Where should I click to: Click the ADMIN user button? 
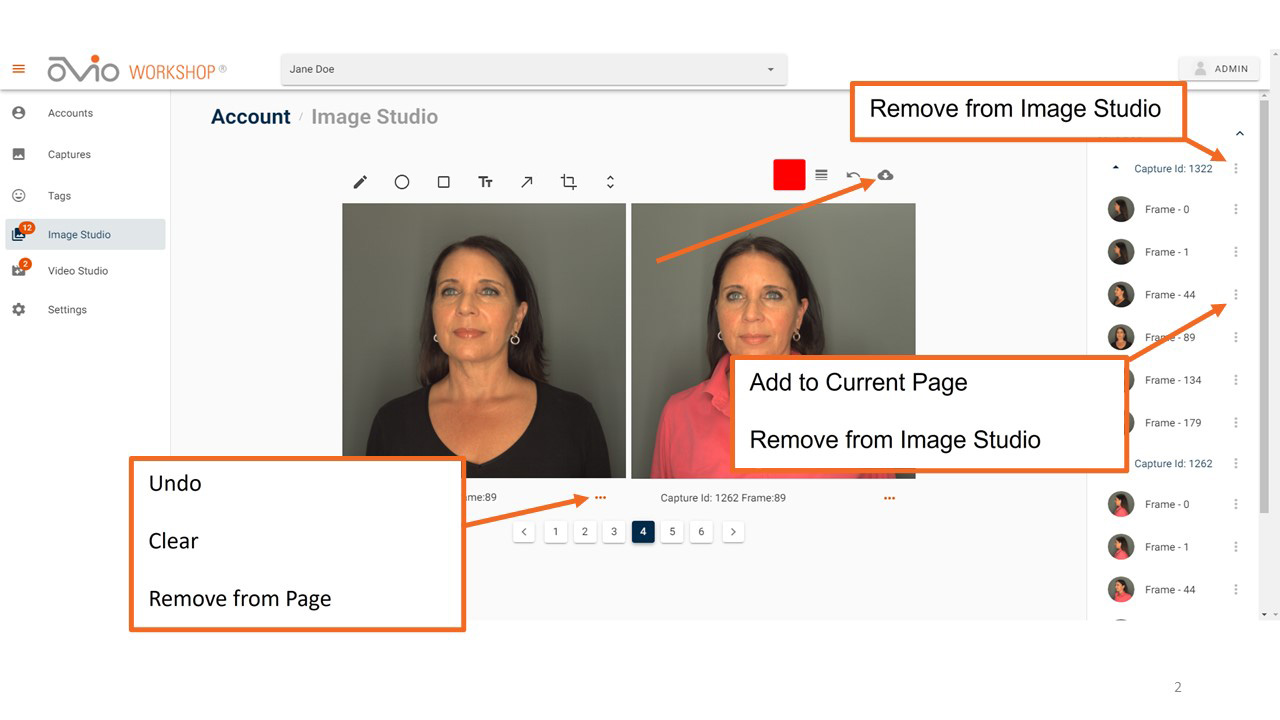[x=1220, y=69]
